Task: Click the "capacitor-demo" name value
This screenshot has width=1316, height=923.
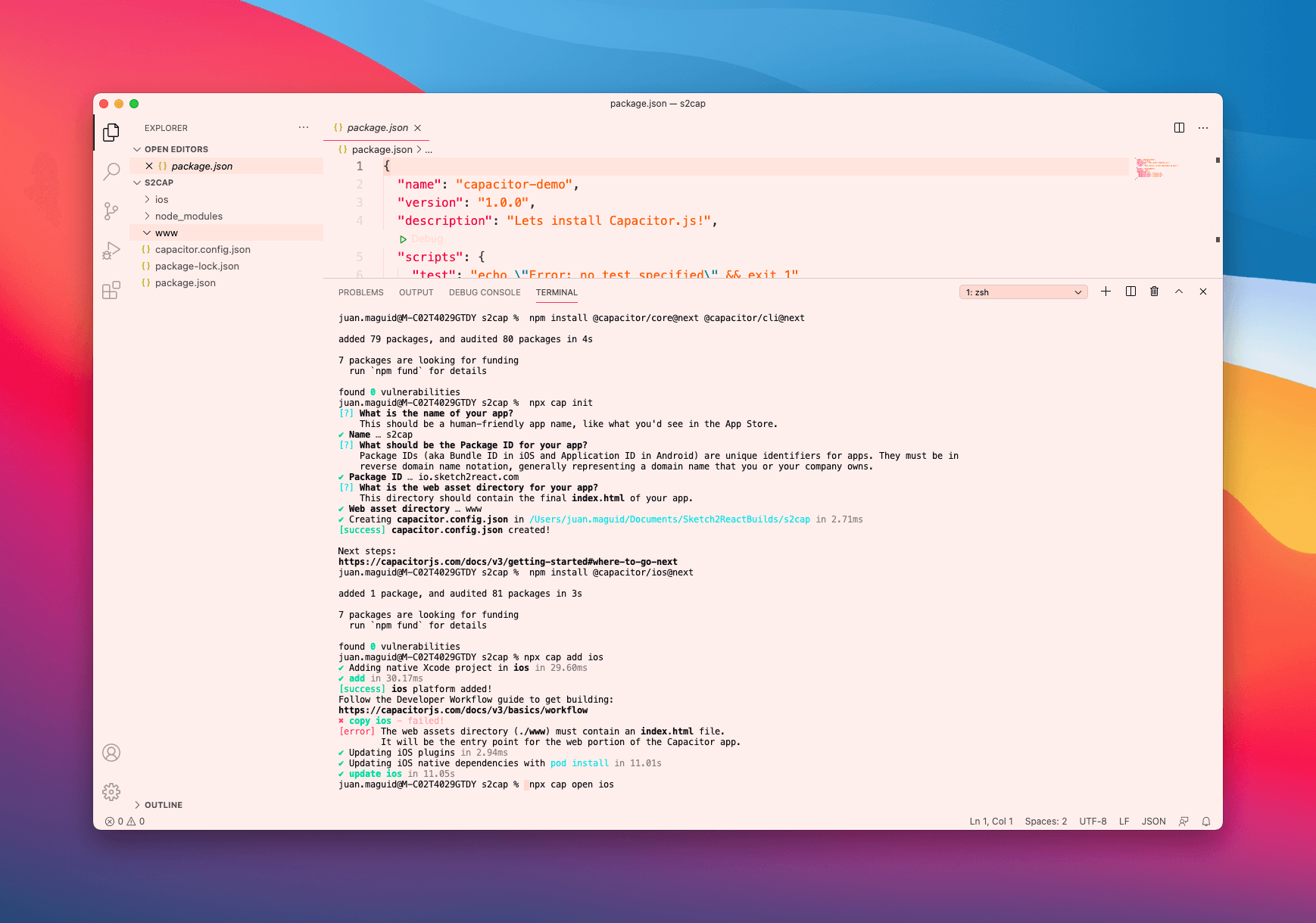Action: tap(515, 185)
